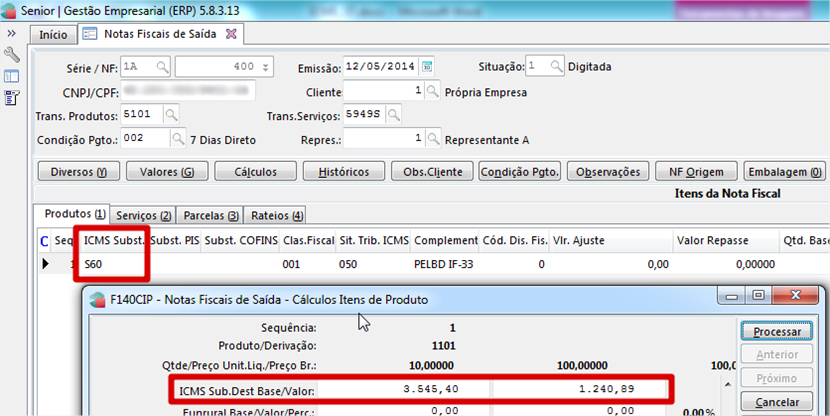Click the row selector arrow in grid
The height and width of the screenshot is (416, 830).
point(46,263)
